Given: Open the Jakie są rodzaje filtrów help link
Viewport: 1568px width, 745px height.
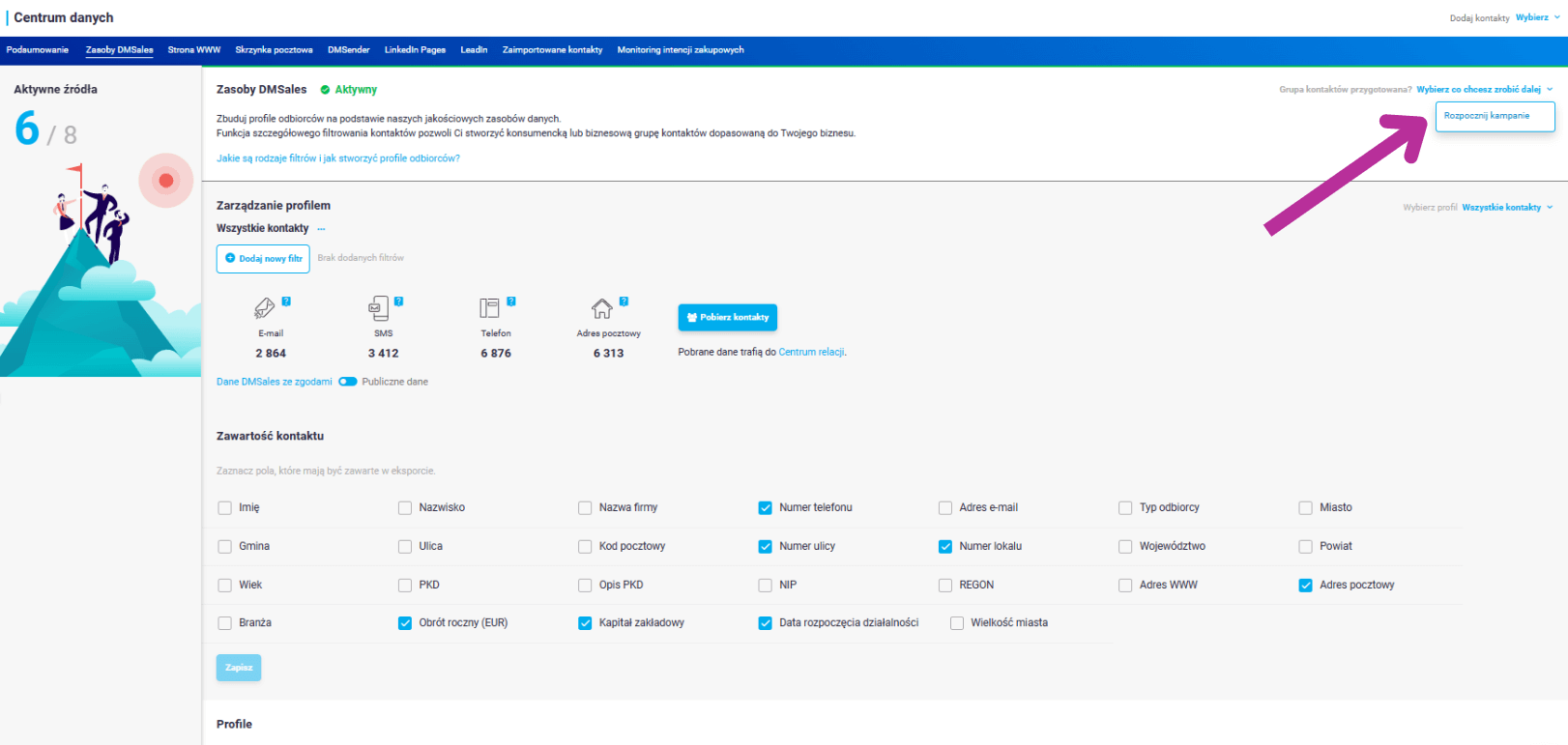Looking at the screenshot, I should click(x=338, y=158).
